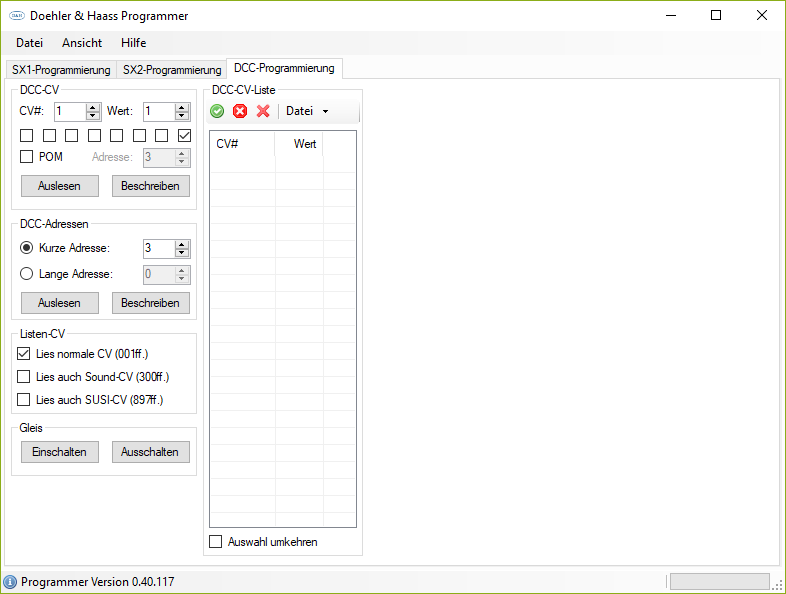Enable Lies auch SUSI-CV (897ff.)
Screen dimensions: 786x594
(24, 400)
